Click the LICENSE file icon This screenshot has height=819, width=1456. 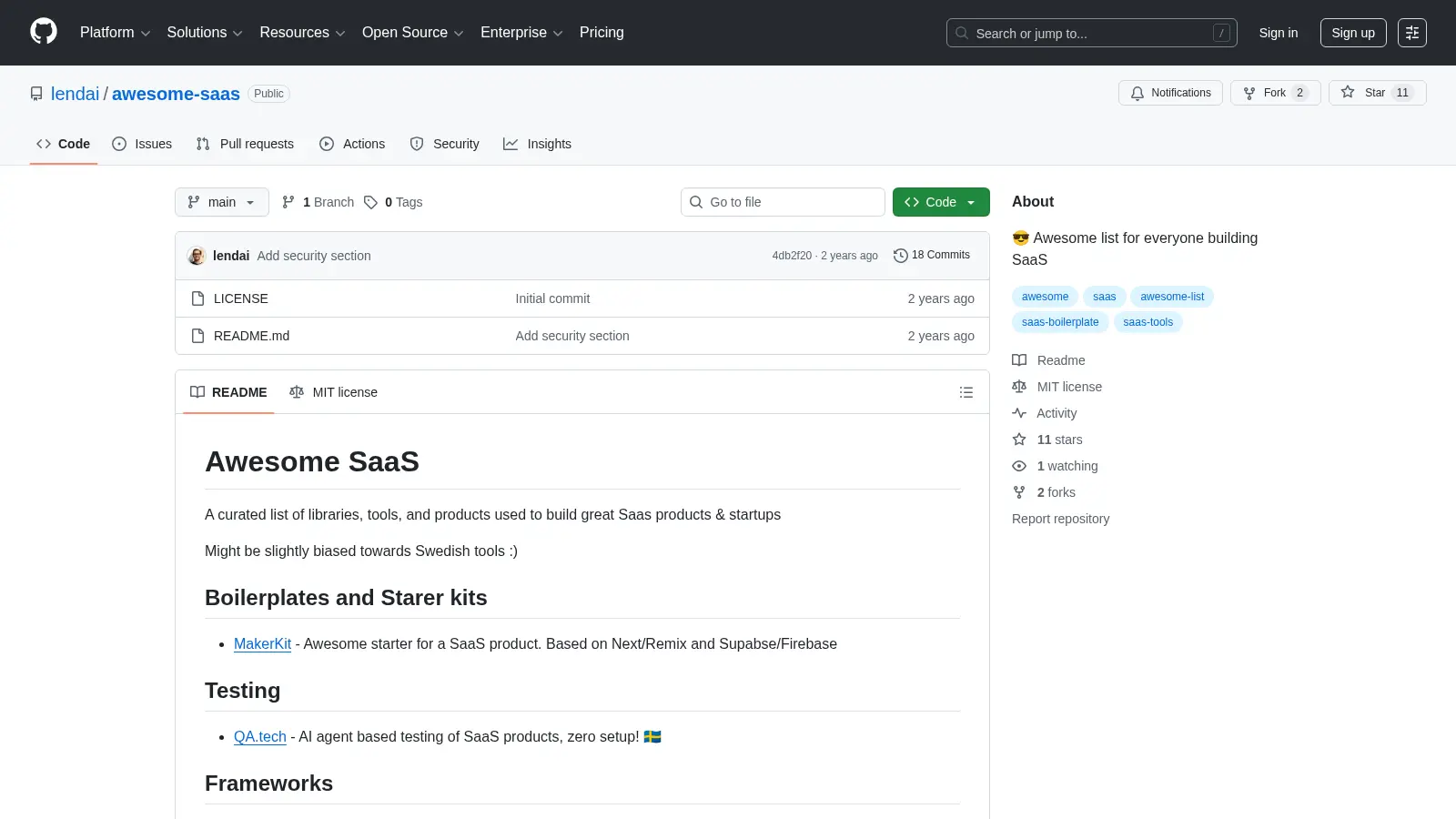197,298
